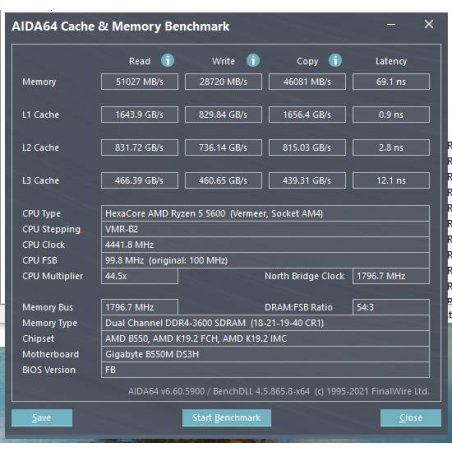Click the North Bridge Clock label
This screenshot has width=452, height=452.
point(304,276)
